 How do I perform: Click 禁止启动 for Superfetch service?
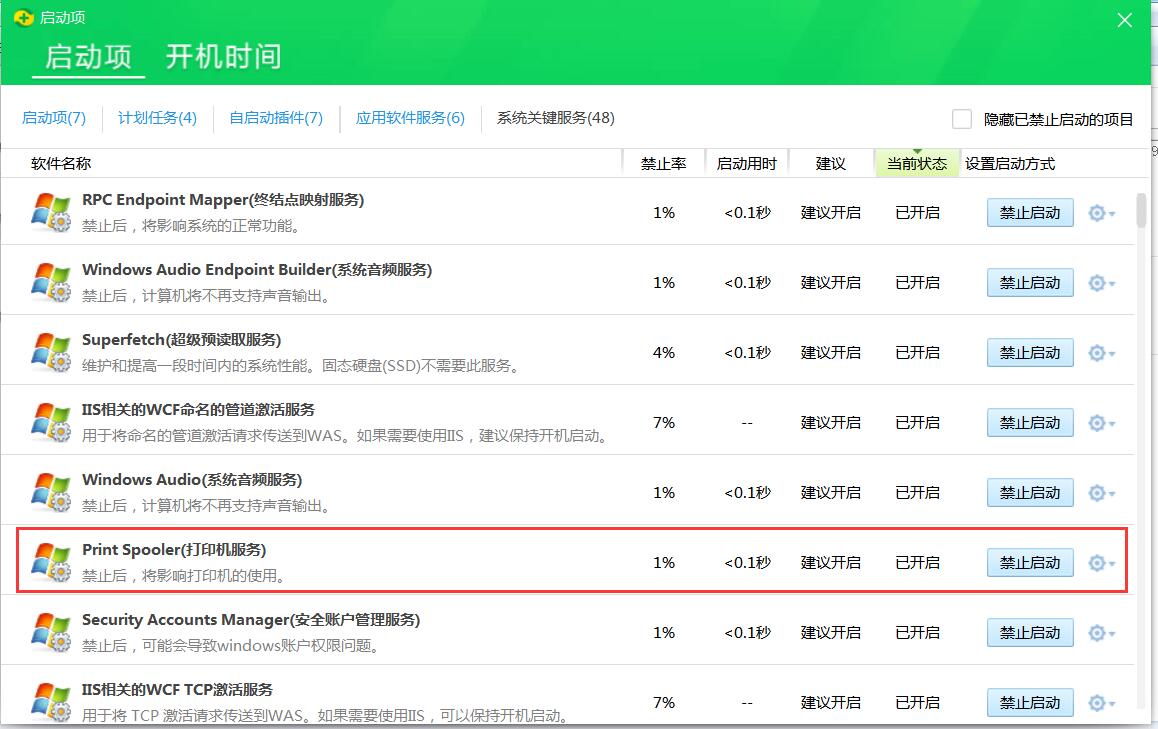tap(1030, 352)
